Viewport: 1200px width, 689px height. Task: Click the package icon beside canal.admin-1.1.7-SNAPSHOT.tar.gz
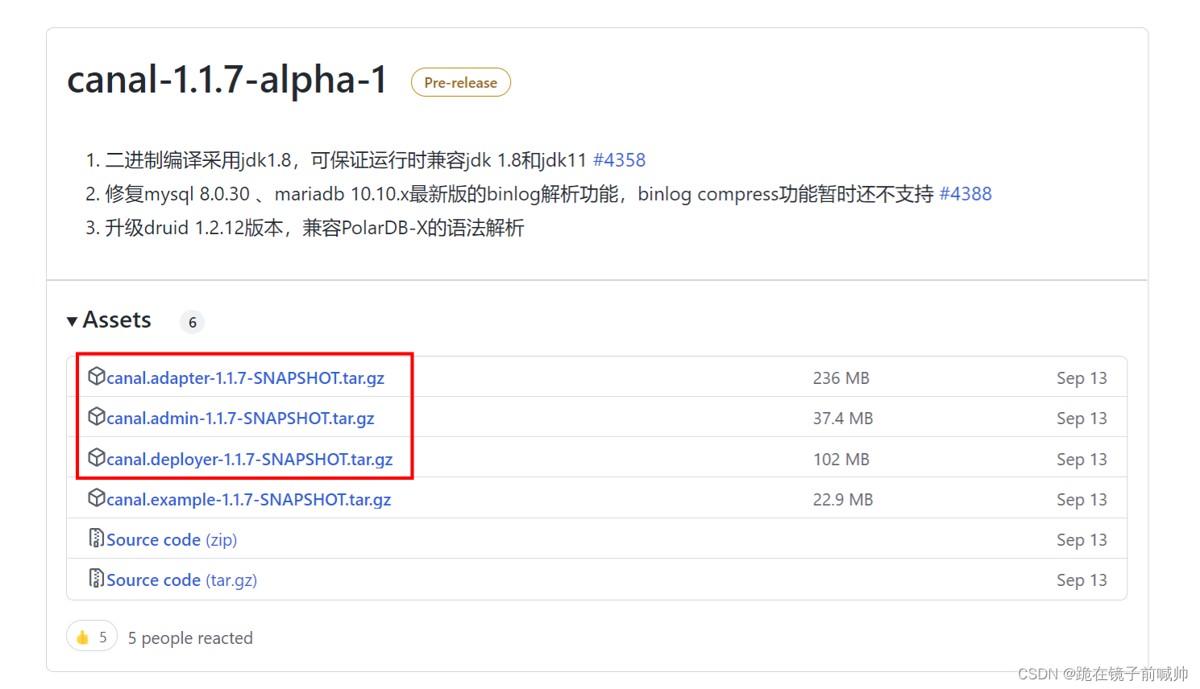pyautogui.click(x=96, y=417)
